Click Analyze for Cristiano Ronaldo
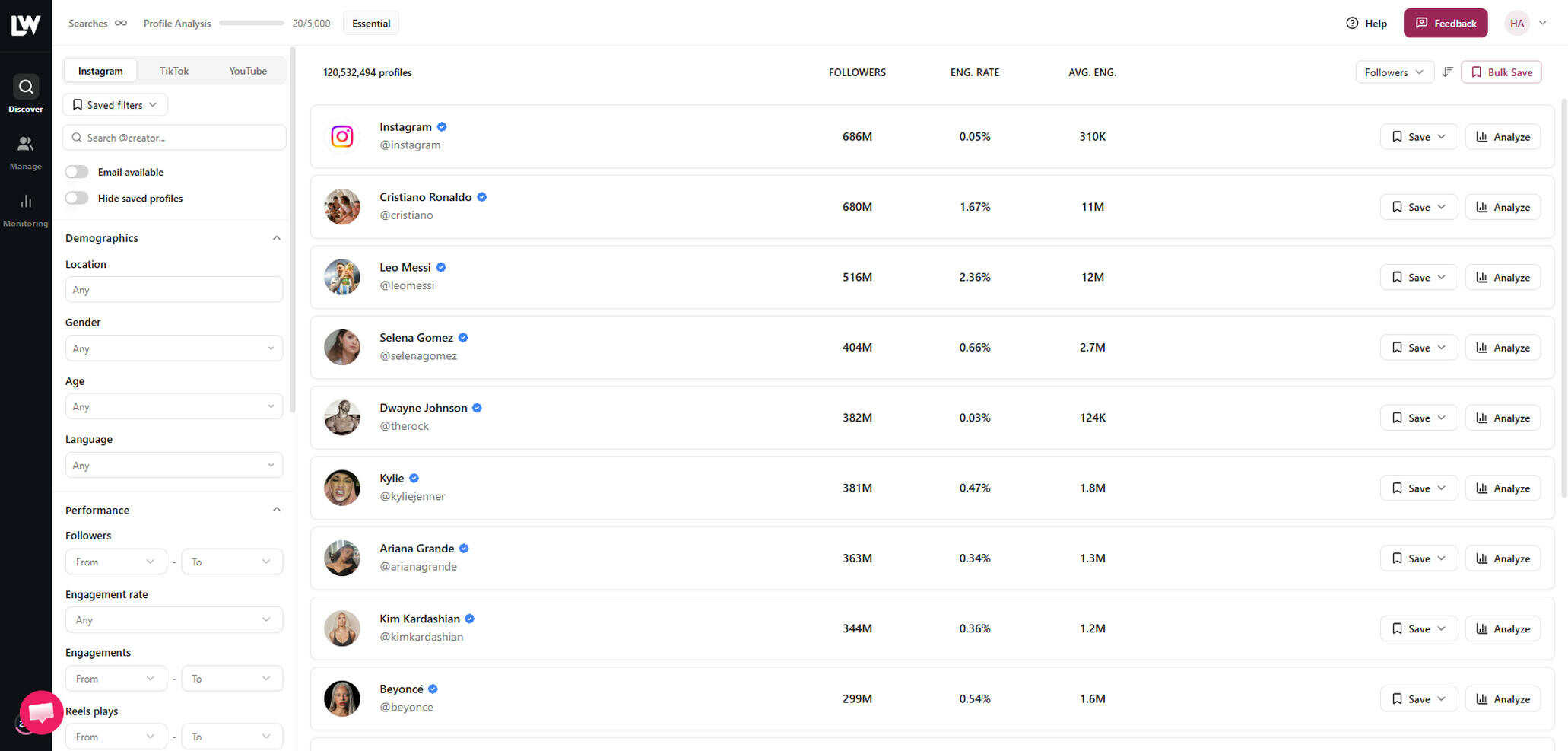Screen dimensions: 1568x751 (1503, 207)
